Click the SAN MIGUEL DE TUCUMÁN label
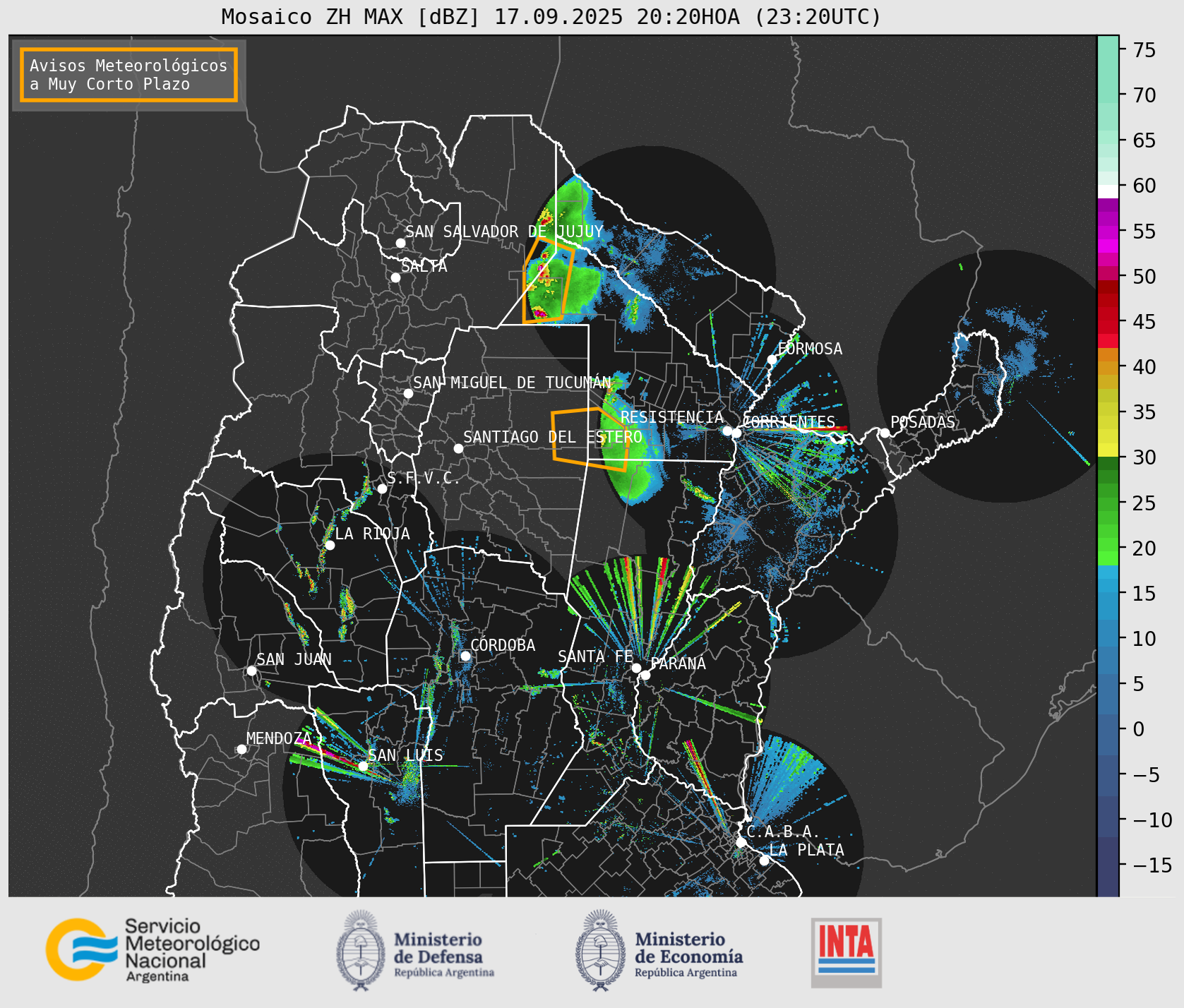This screenshot has width=1184, height=1008. point(512,383)
